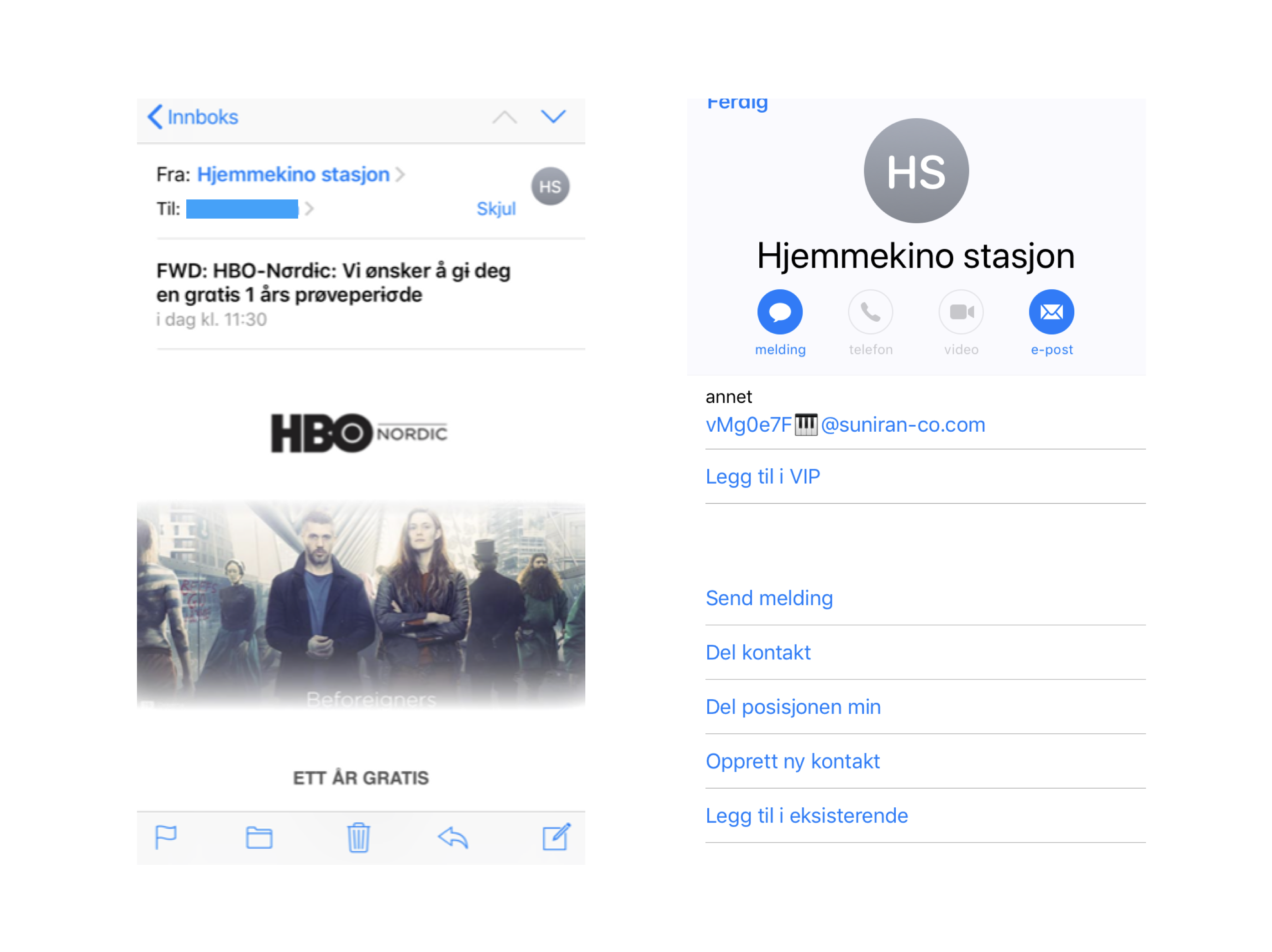Move message using folder icon

[259, 837]
